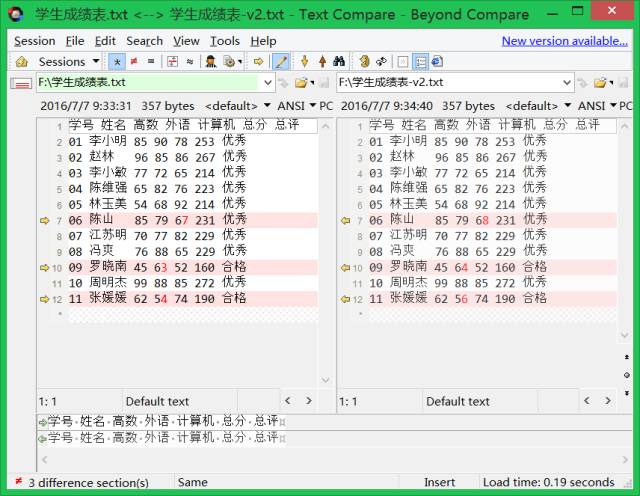Open the Edit menu
This screenshot has width=640, height=496.
tap(105, 41)
